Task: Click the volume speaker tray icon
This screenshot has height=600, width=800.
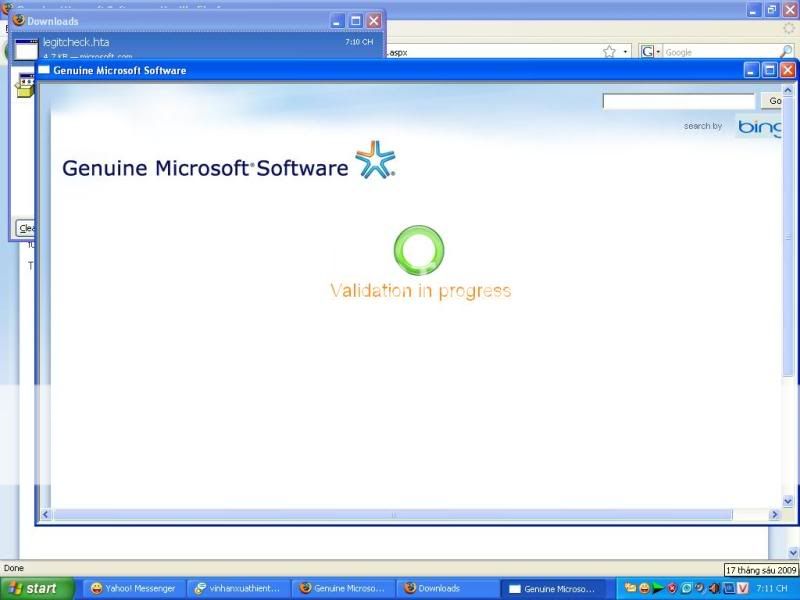Action: click(x=715, y=588)
